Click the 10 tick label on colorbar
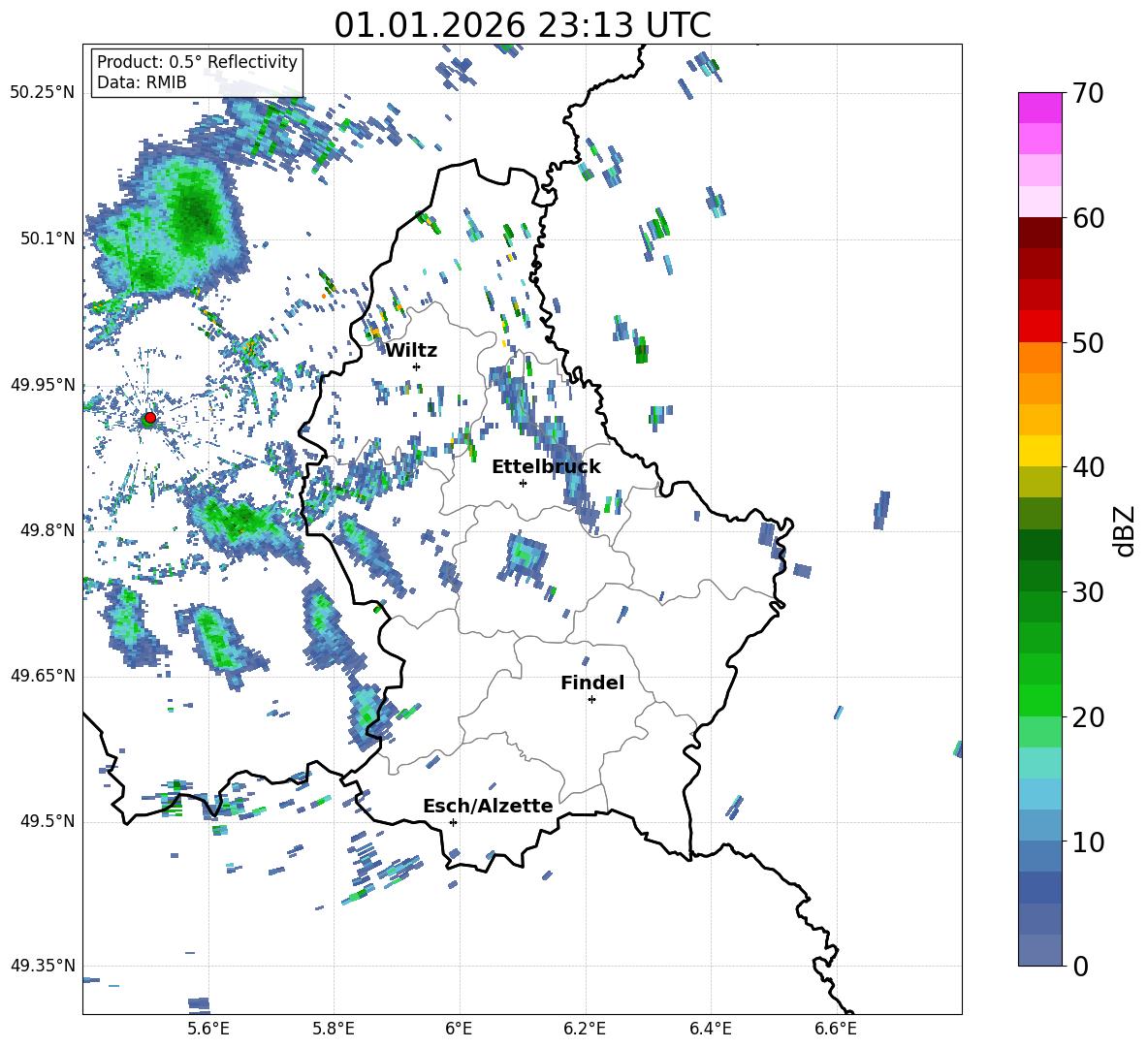Image resolution: width=1148 pixels, height=1048 pixels. (x=1088, y=842)
